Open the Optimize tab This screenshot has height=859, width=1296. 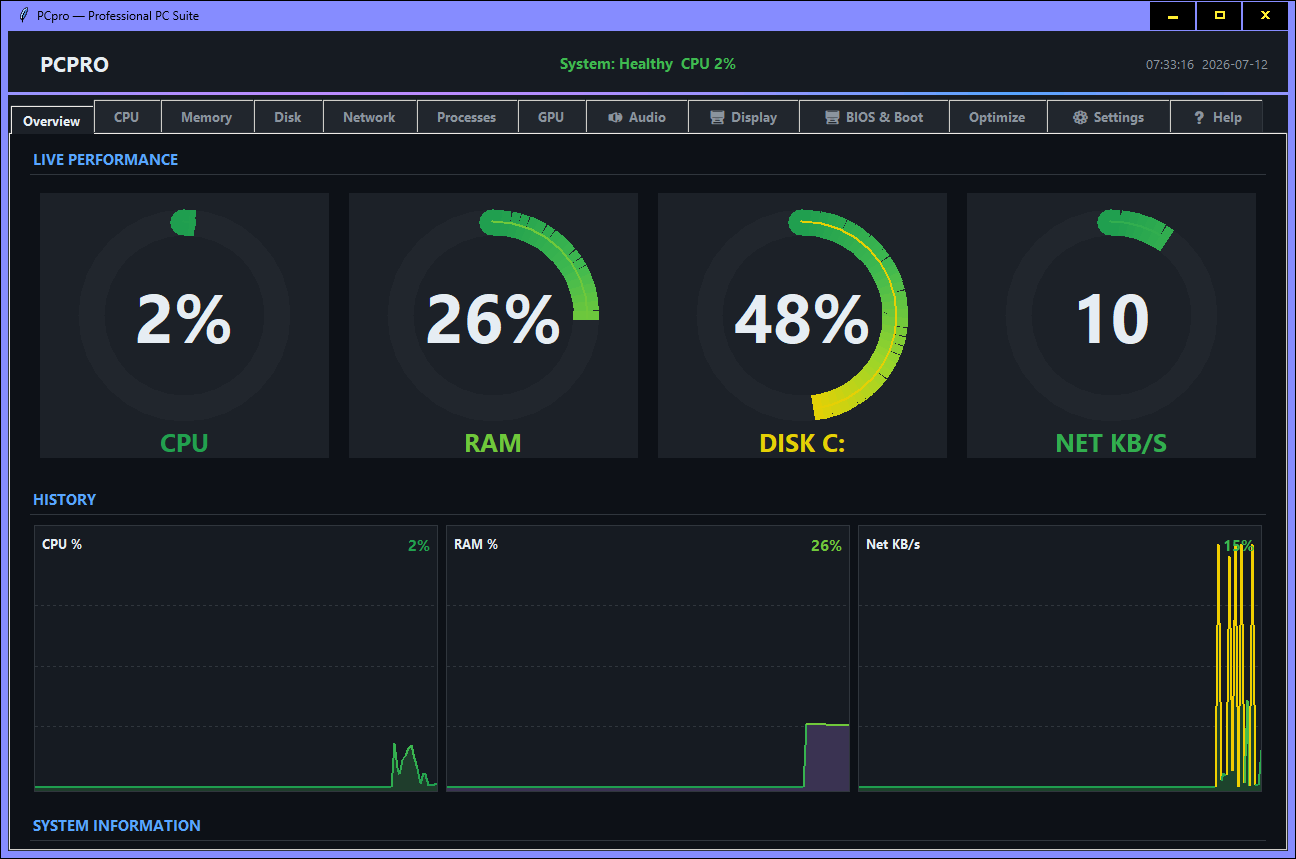(x=997, y=117)
